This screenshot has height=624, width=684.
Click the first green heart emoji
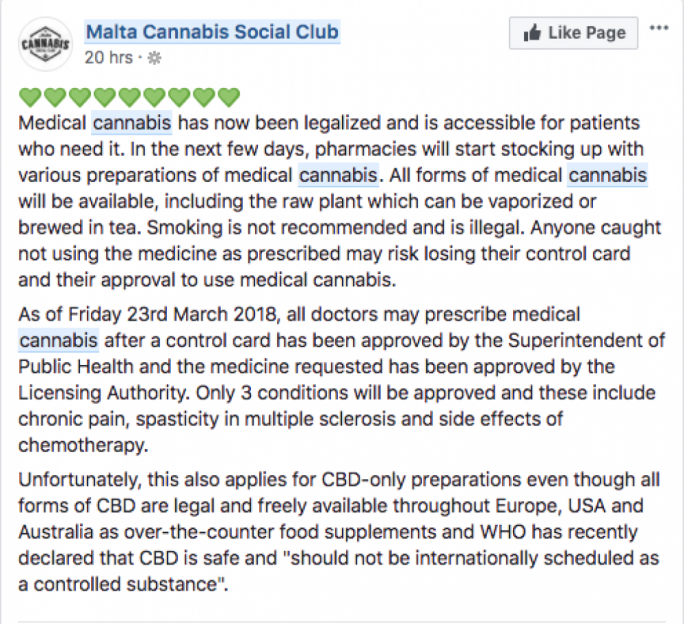[x=30, y=97]
